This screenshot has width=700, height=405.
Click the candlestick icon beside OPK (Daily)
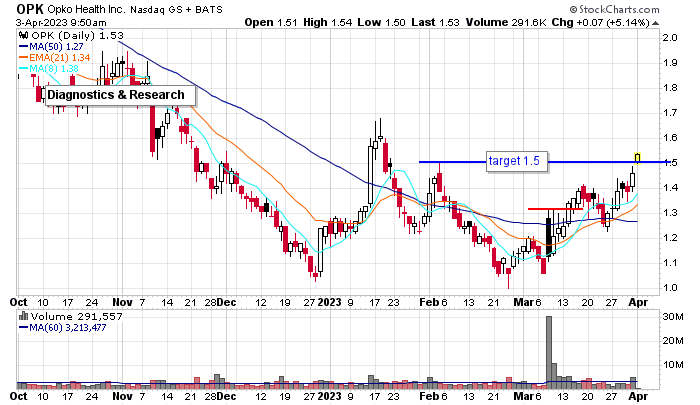[x=24, y=35]
